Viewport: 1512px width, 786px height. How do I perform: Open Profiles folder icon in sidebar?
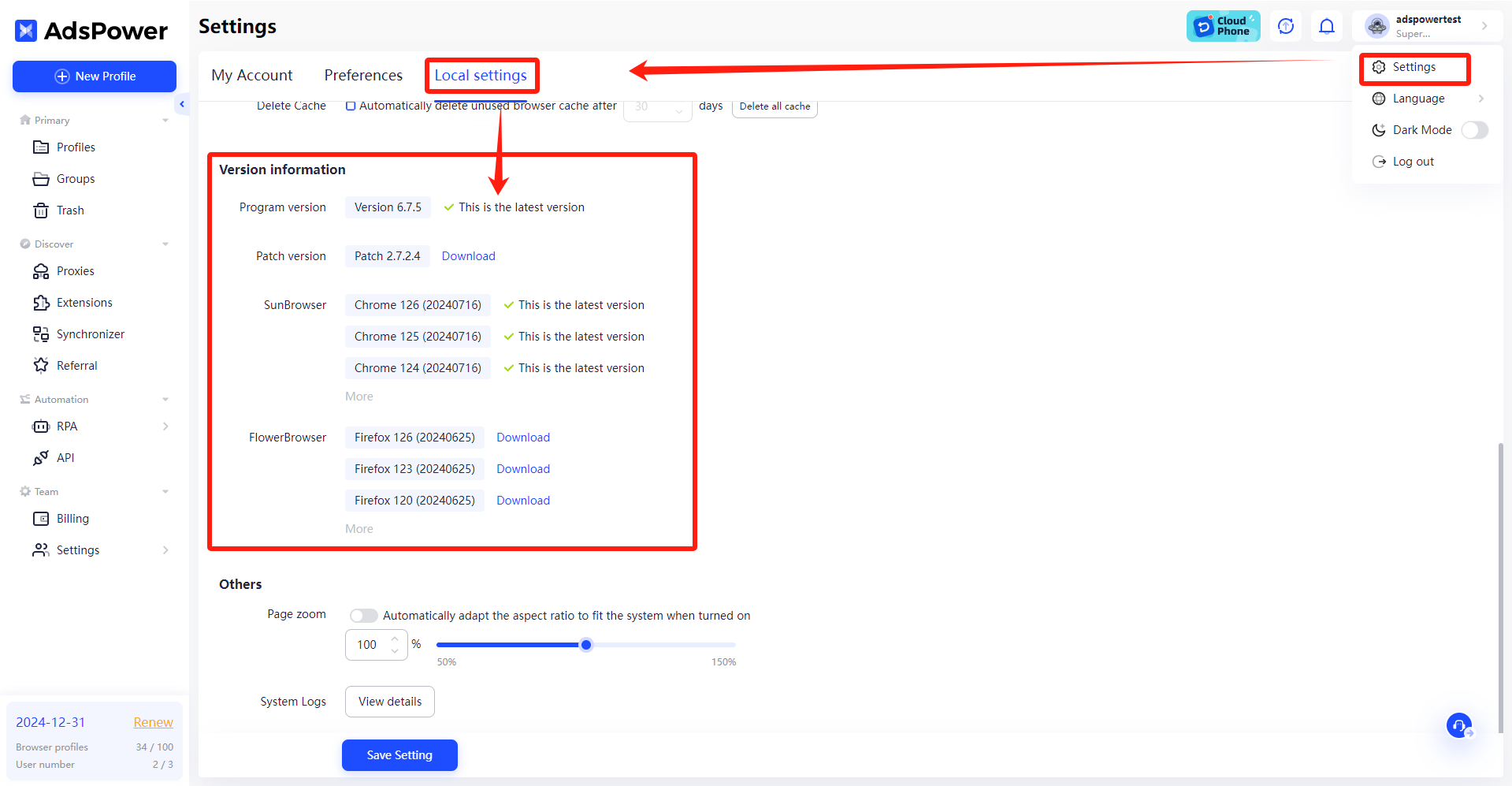[x=41, y=147]
